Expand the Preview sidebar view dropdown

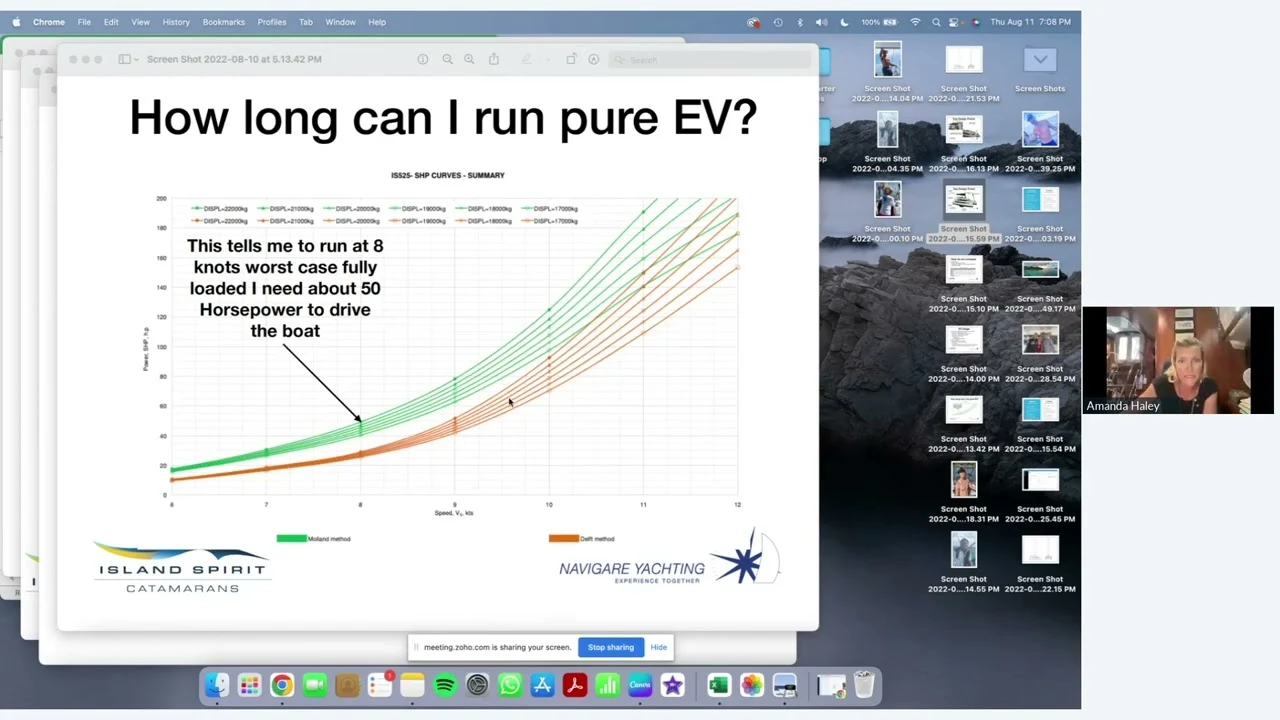click(x=127, y=60)
